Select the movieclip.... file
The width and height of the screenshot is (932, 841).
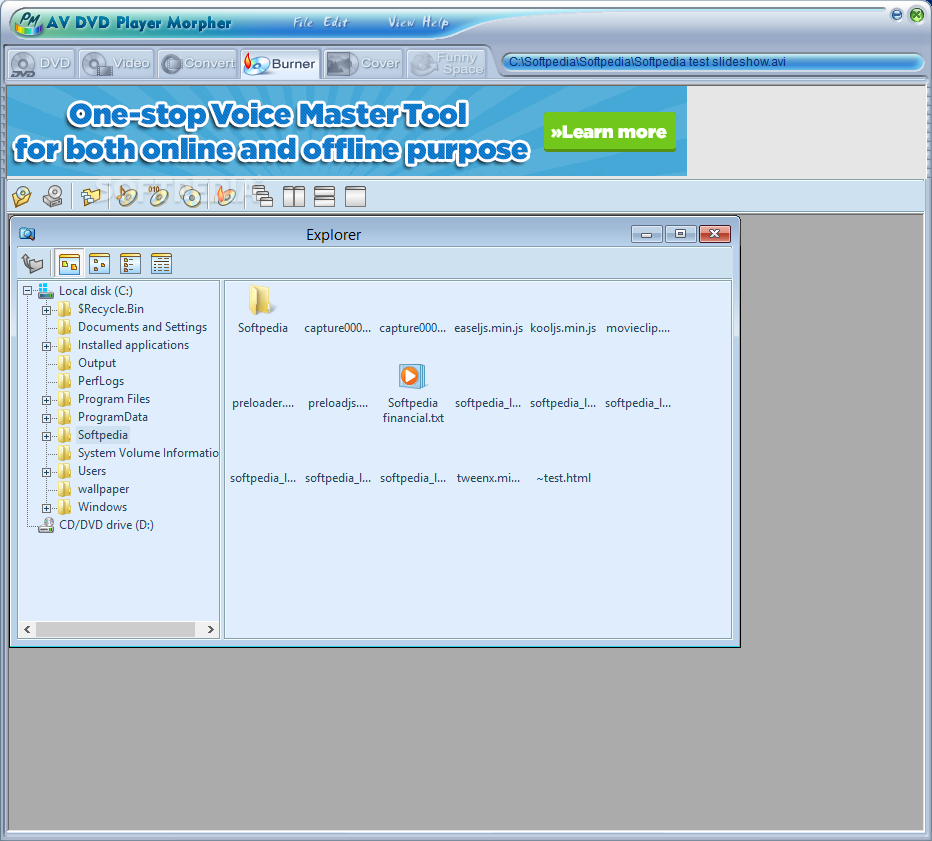[x=638, y=328]
